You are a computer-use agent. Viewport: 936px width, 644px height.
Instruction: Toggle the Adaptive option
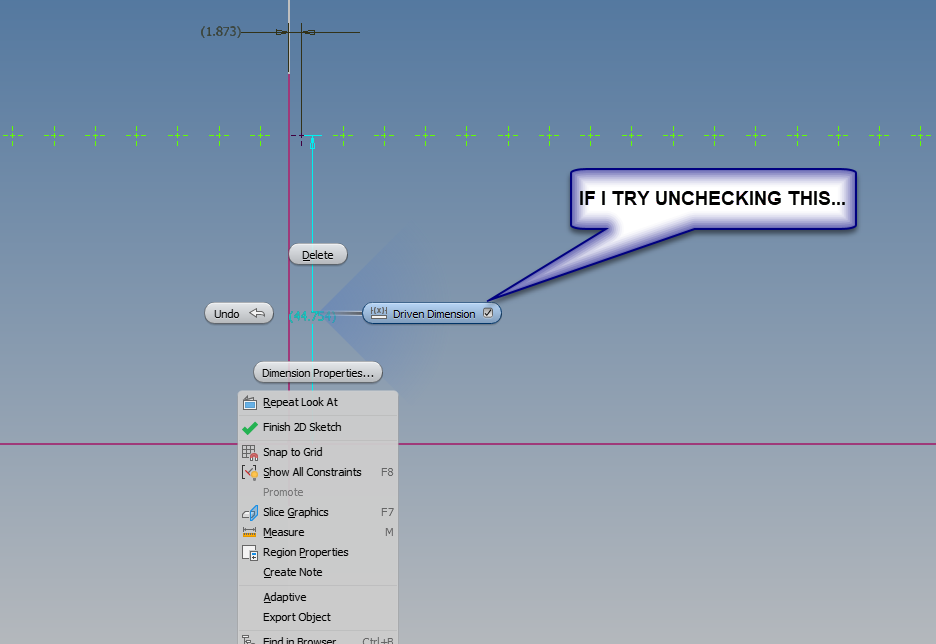pos(284,596)
